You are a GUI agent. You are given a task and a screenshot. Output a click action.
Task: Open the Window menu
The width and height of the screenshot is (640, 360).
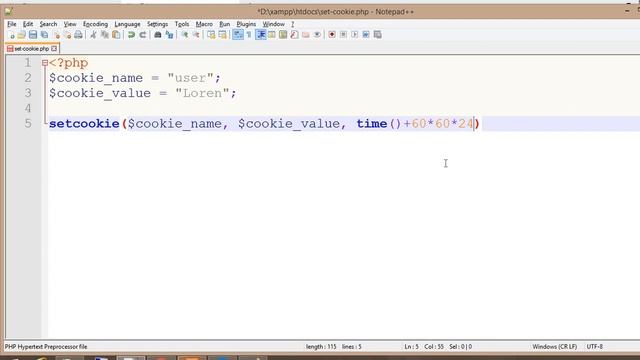click(273, 24)
